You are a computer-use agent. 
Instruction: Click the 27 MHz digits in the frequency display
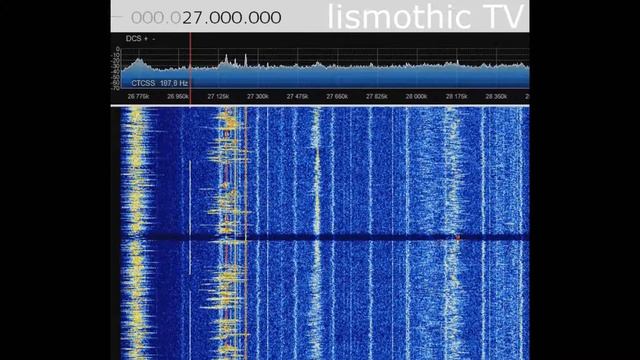click(x=193, y=18)
